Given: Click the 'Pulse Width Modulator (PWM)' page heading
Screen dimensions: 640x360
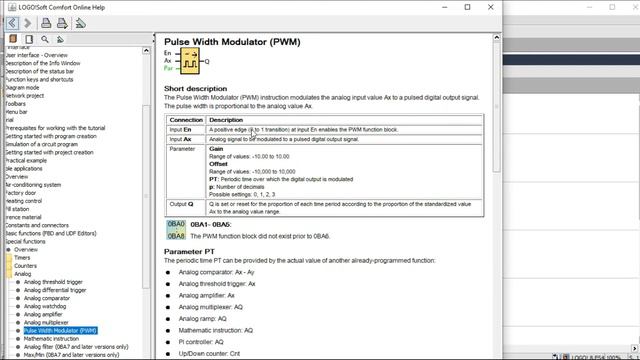Looking at the screenshot, I should coord(232,42).
